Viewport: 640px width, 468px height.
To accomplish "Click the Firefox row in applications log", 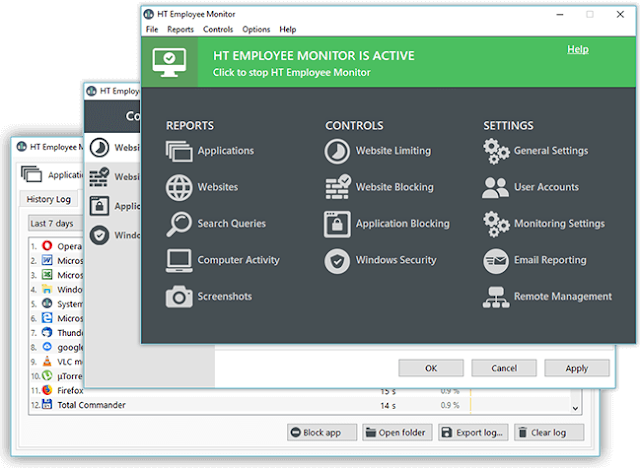I will tap(300, 390).
